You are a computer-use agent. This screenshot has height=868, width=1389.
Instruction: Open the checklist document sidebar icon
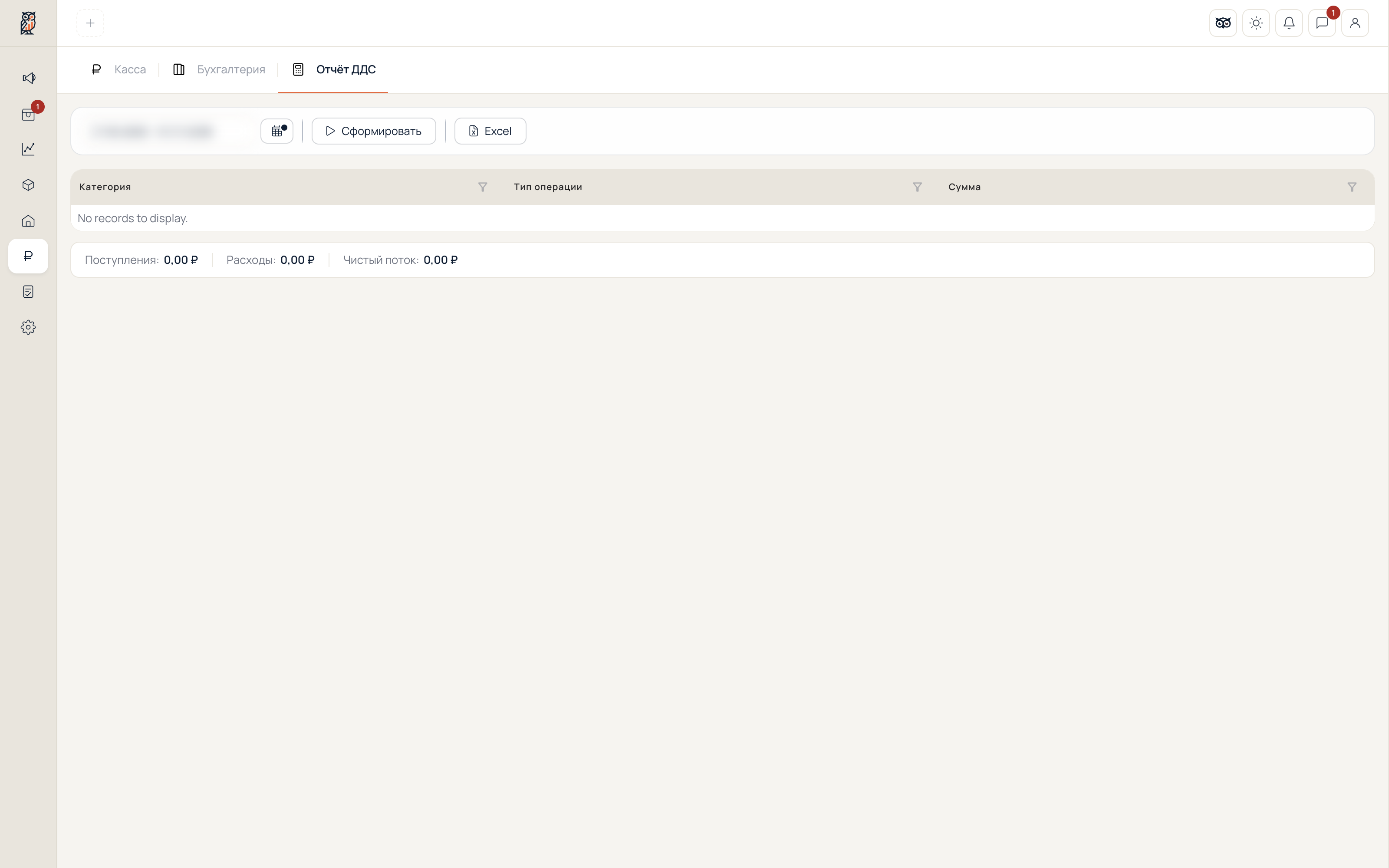tap(28, 292)
